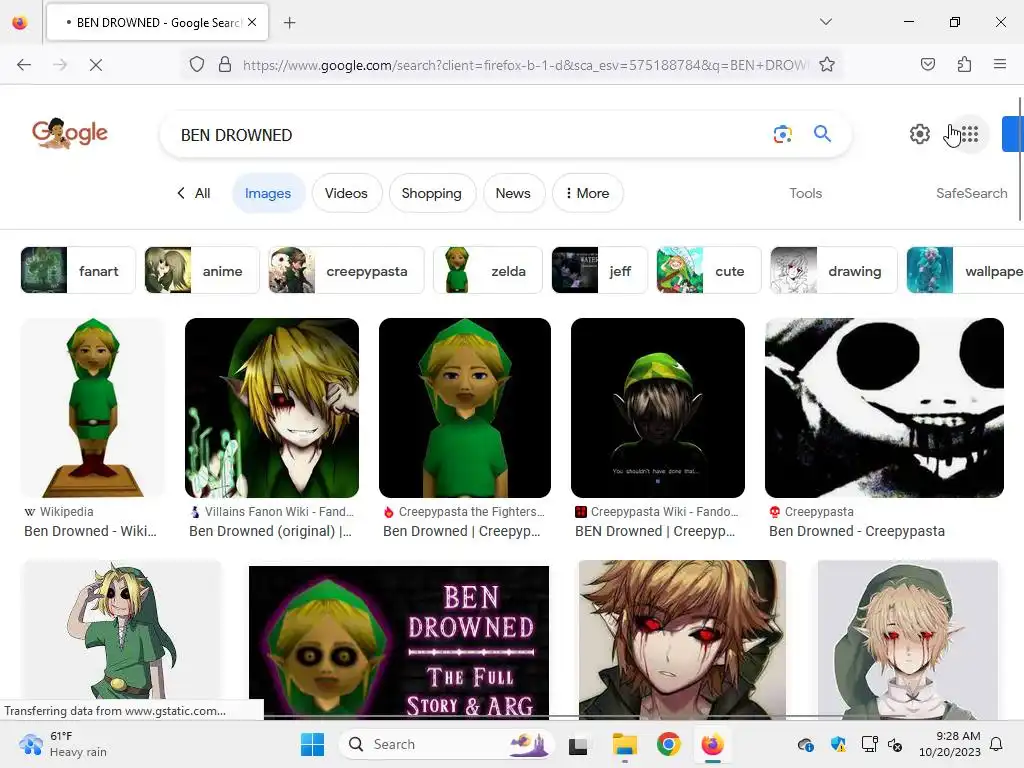Open the weather widget showing Heavy rain

(63, 744)
